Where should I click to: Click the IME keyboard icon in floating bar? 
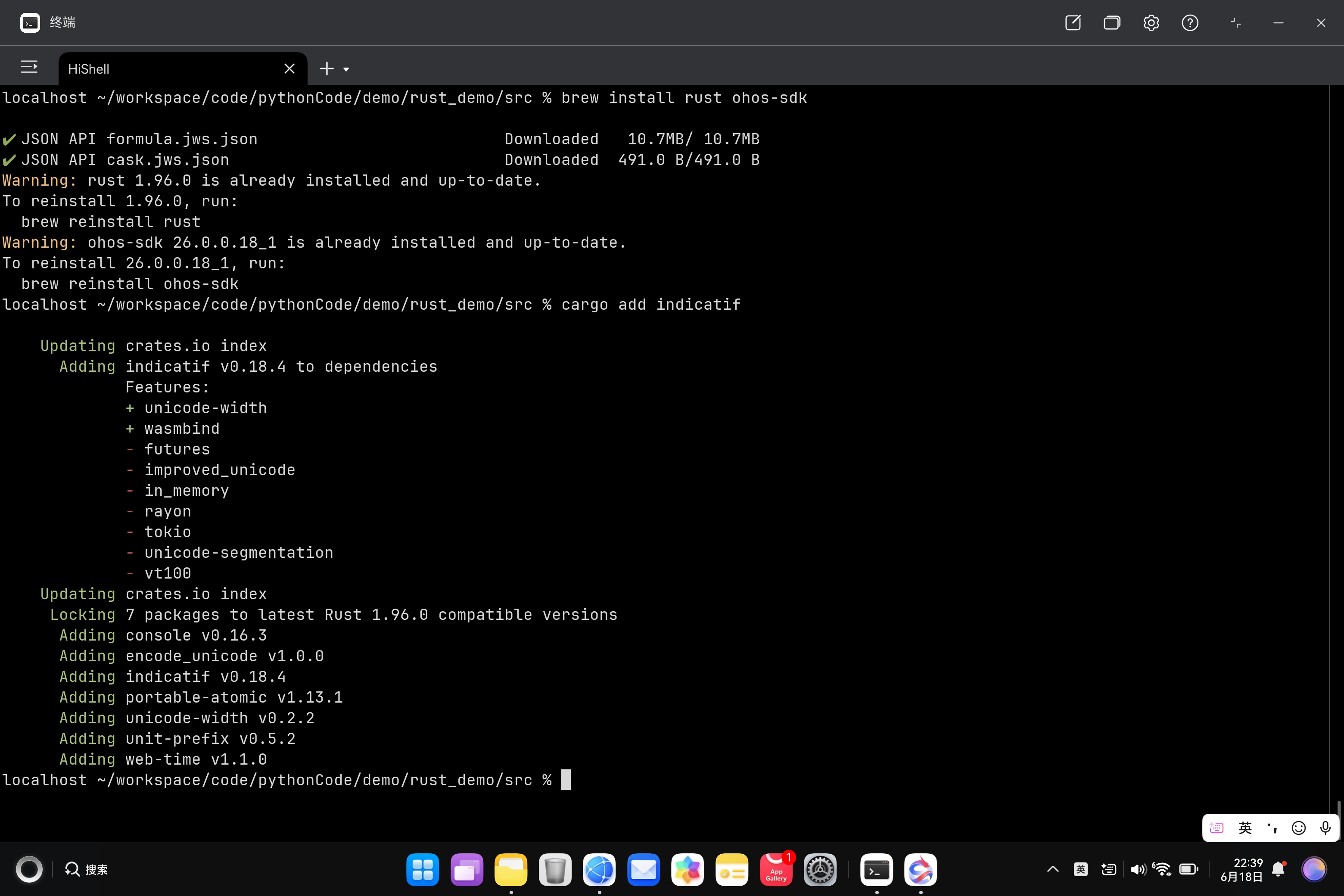pyautogui.click(x=1216, y=828)
